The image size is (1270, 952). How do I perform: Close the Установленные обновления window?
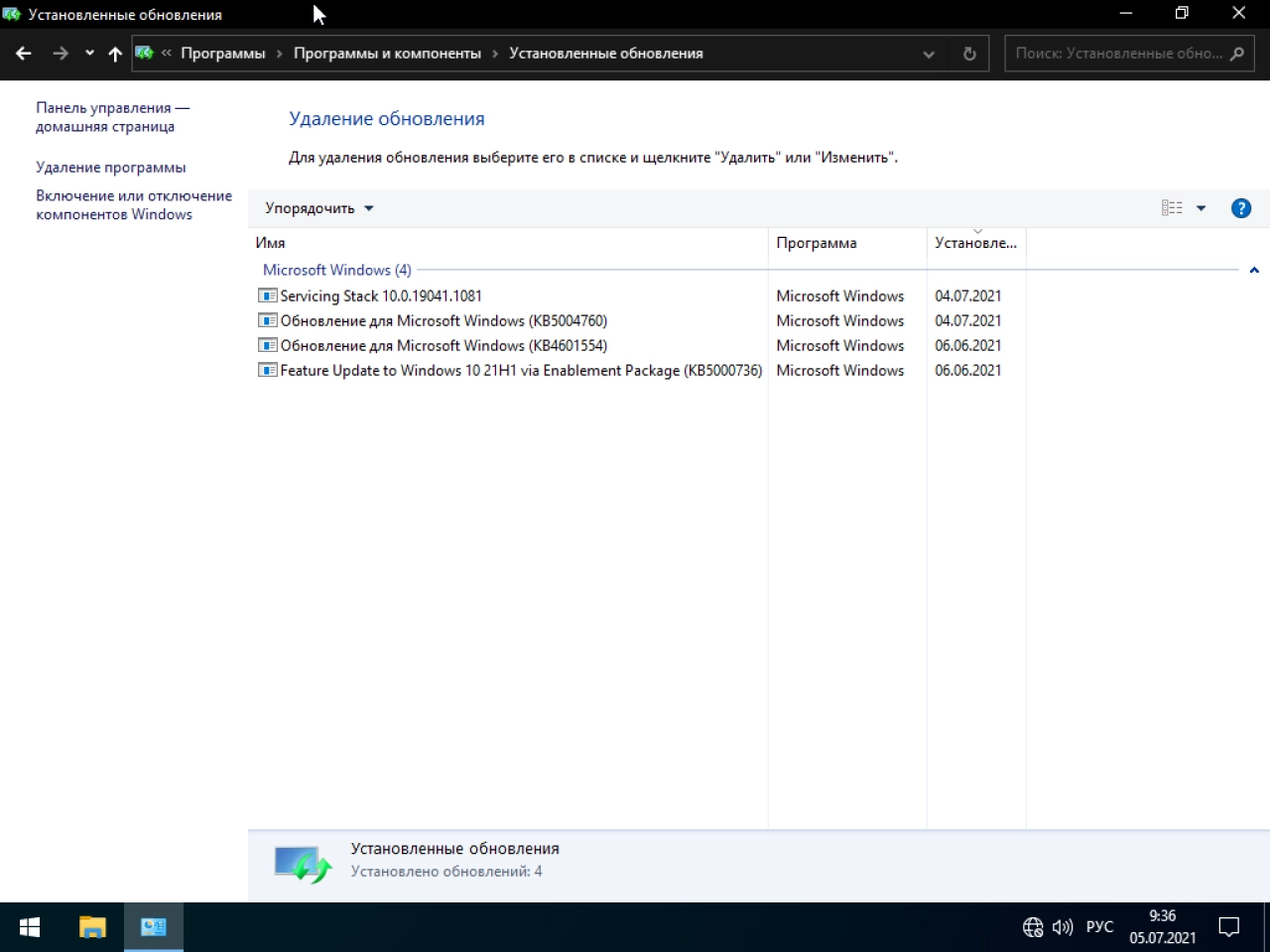click(1239, 14)
